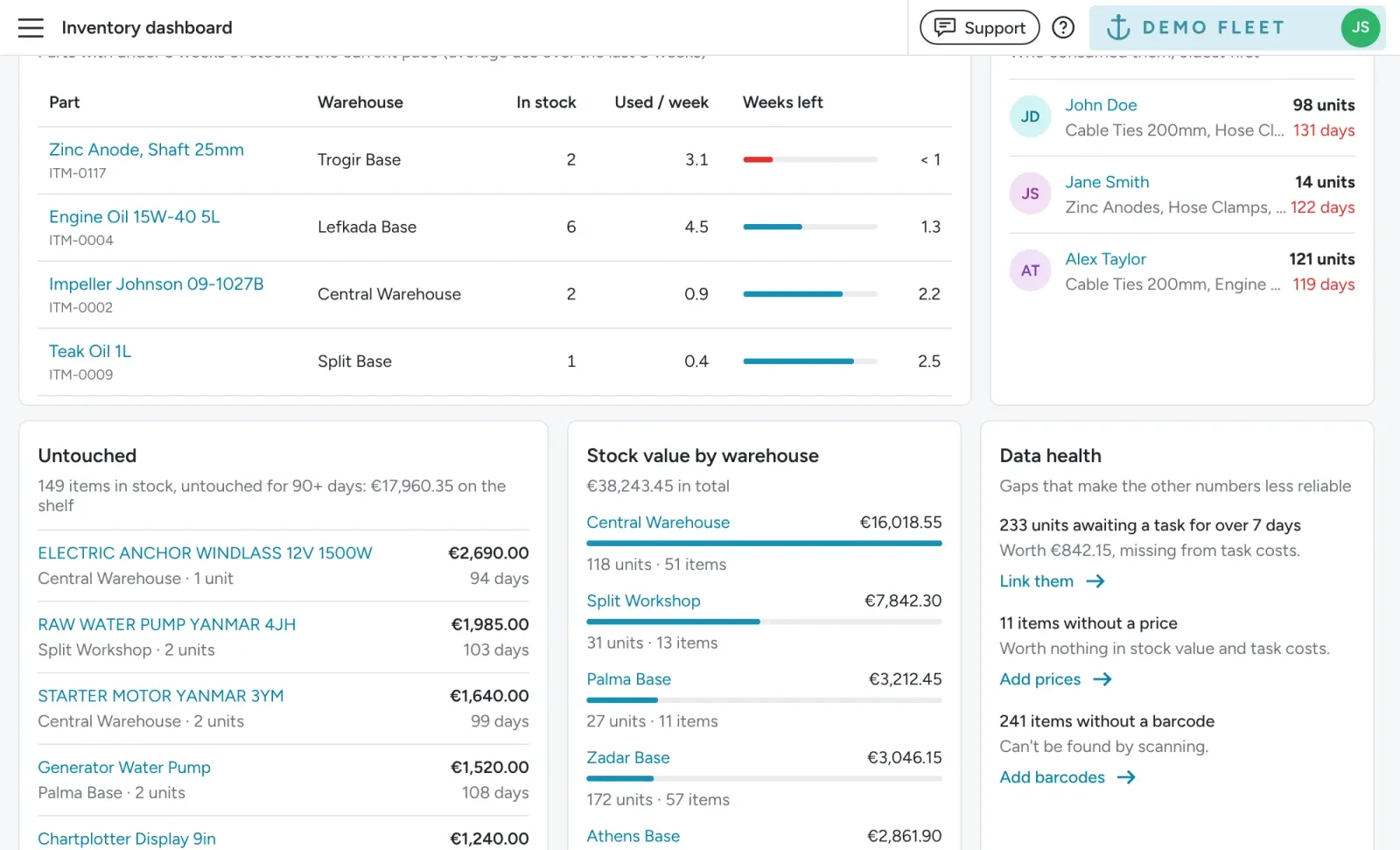Click the arrow next to Link them
Screen dimensions: 1400x850
[1095, 581]
